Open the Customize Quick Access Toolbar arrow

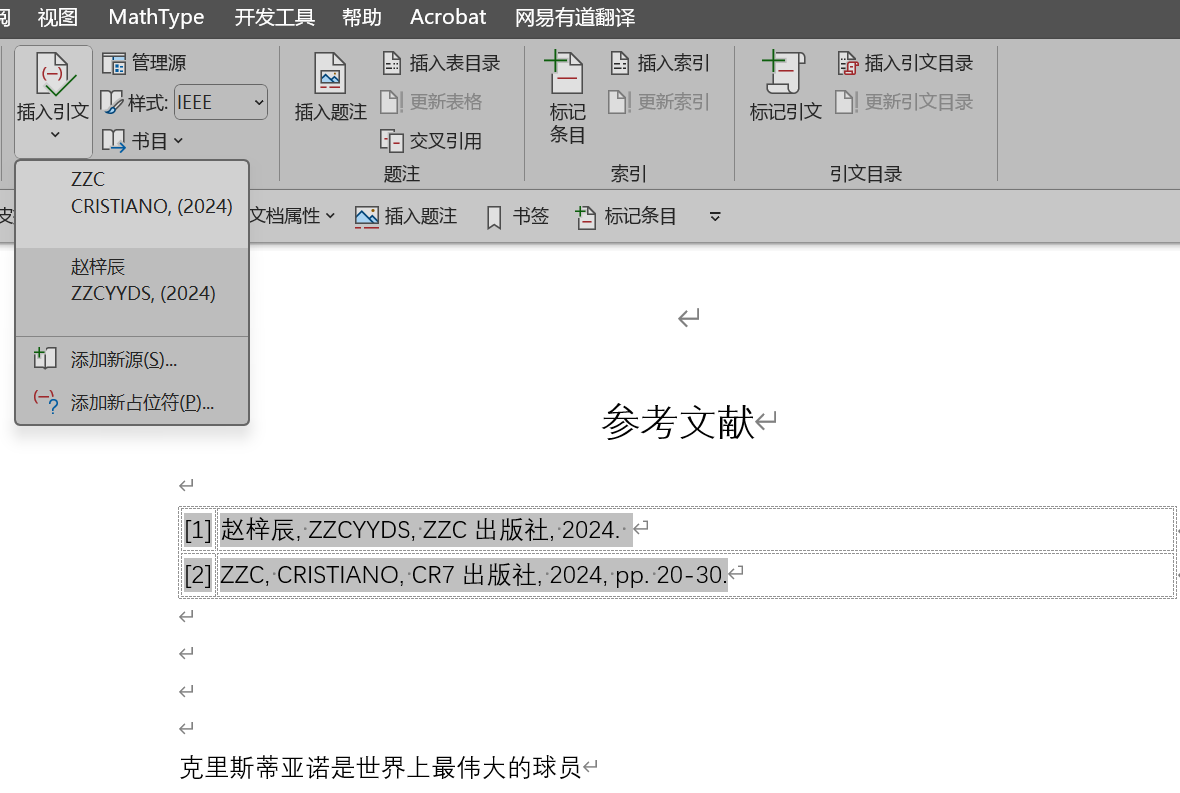[x=715, y=217]
